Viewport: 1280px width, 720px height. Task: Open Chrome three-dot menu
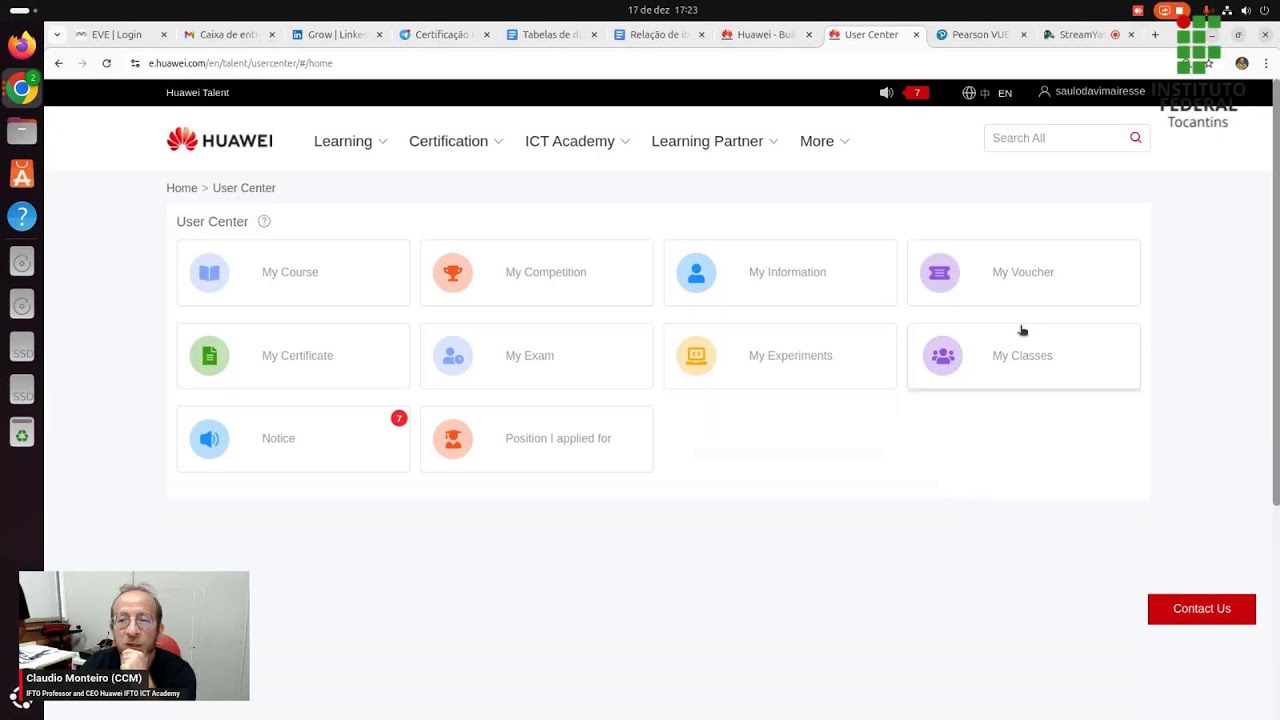1266,63
